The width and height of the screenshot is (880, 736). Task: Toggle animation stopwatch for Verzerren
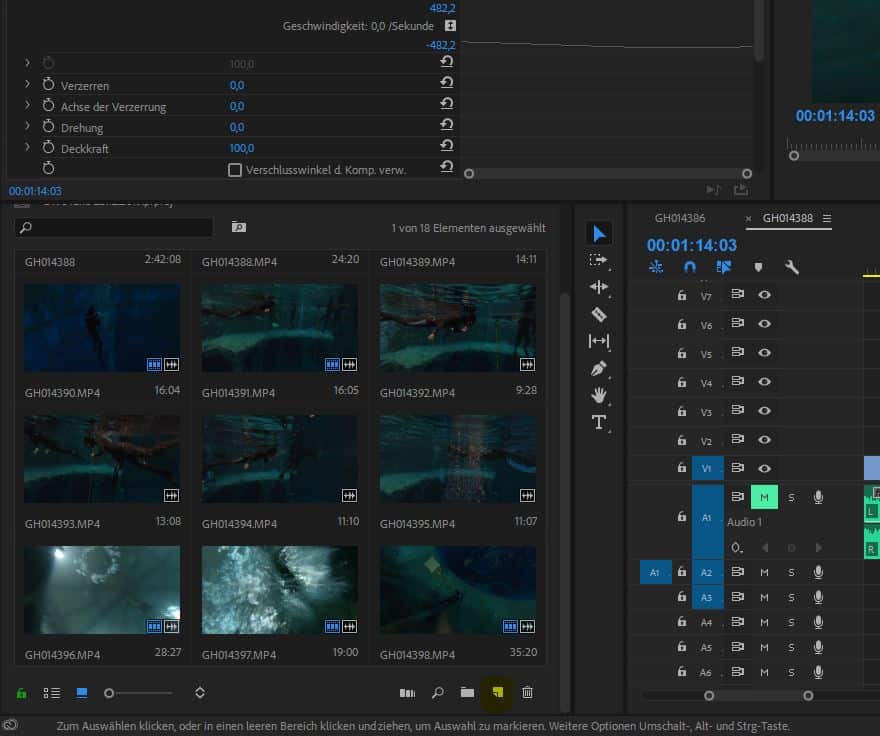point(48,84)
